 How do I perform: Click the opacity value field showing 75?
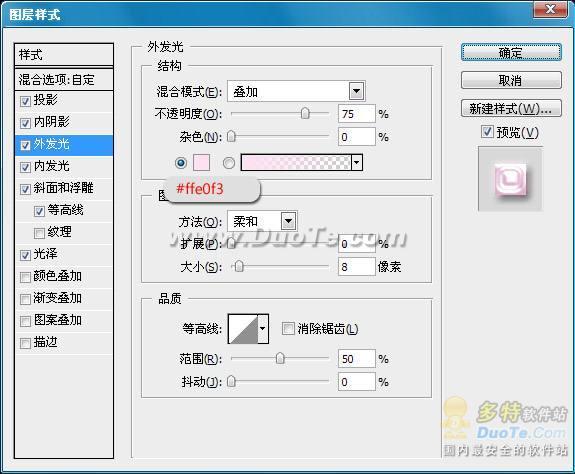[357, 114]
